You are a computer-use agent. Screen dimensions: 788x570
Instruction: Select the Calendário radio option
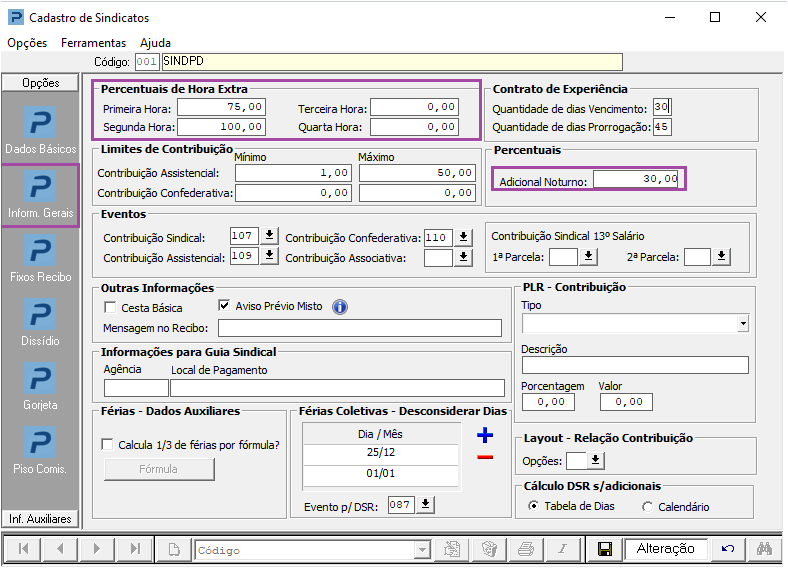(648, 507)
